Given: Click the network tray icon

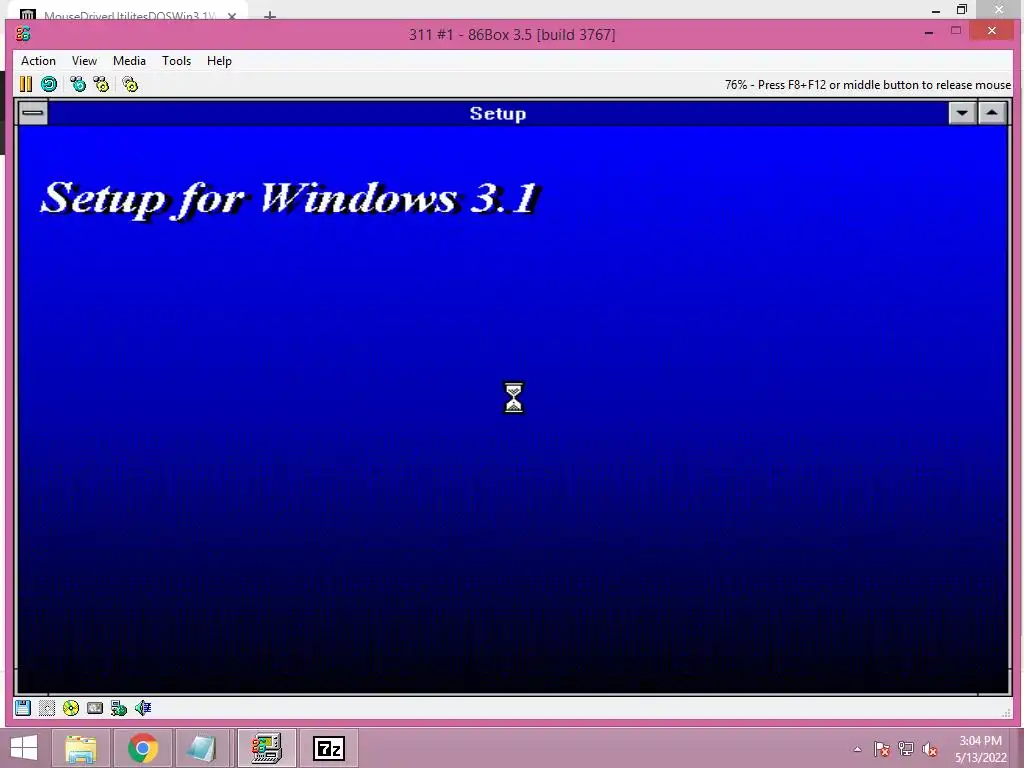Looking at the screenshot, I should [906, 749].
